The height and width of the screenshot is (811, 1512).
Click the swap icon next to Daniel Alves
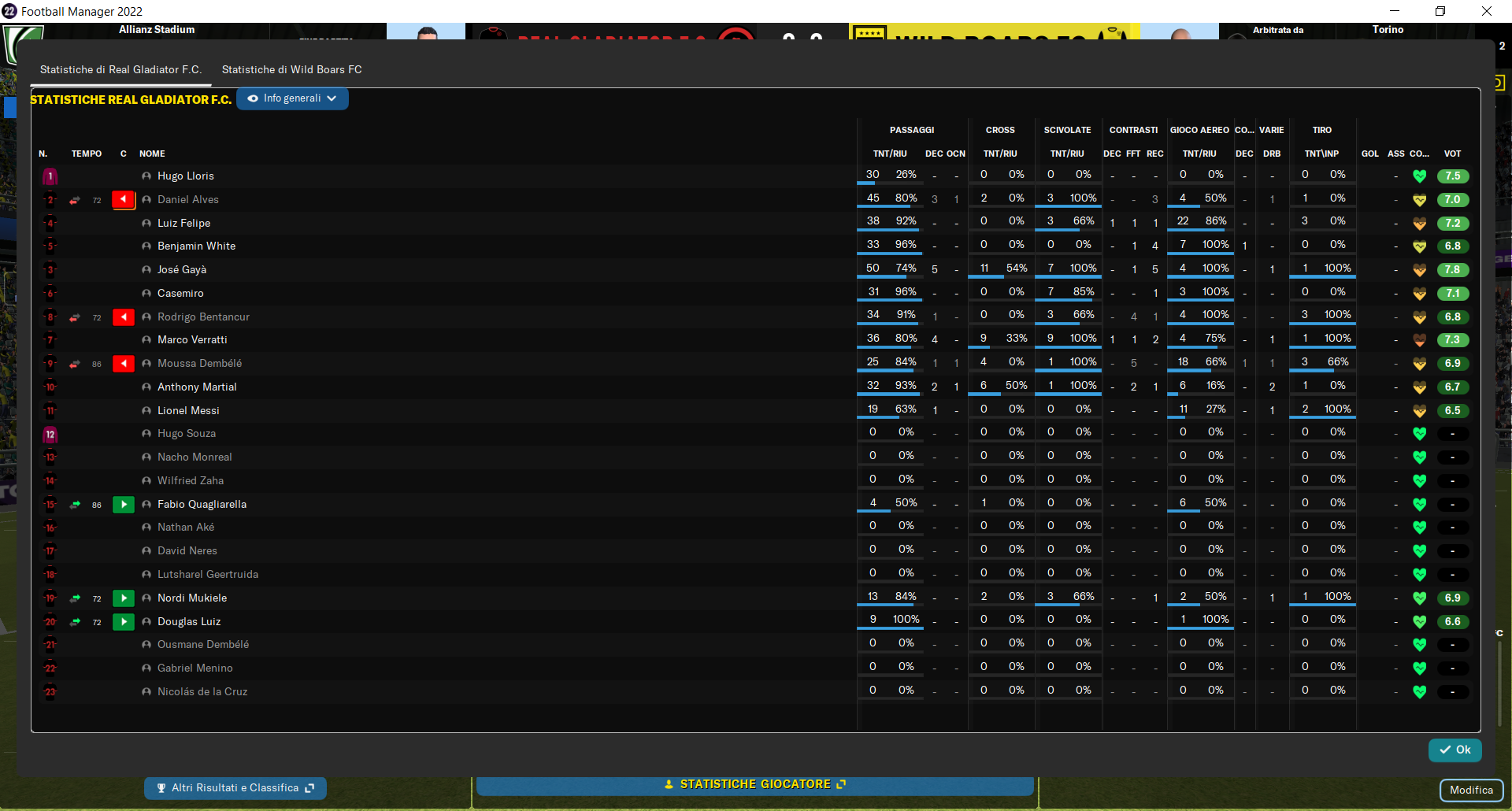point(75,201)
